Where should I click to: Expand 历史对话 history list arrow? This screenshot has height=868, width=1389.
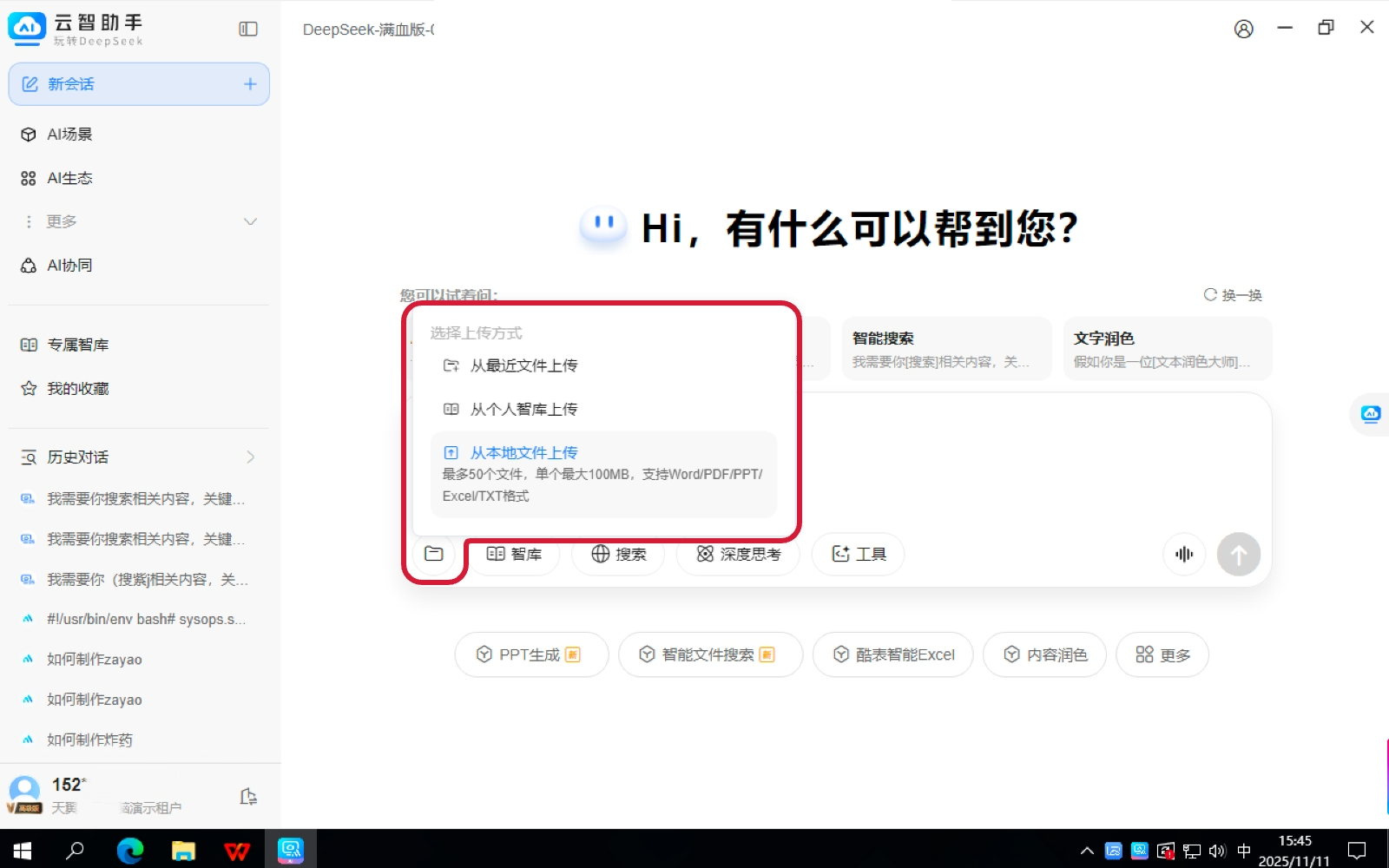point(250,457)
